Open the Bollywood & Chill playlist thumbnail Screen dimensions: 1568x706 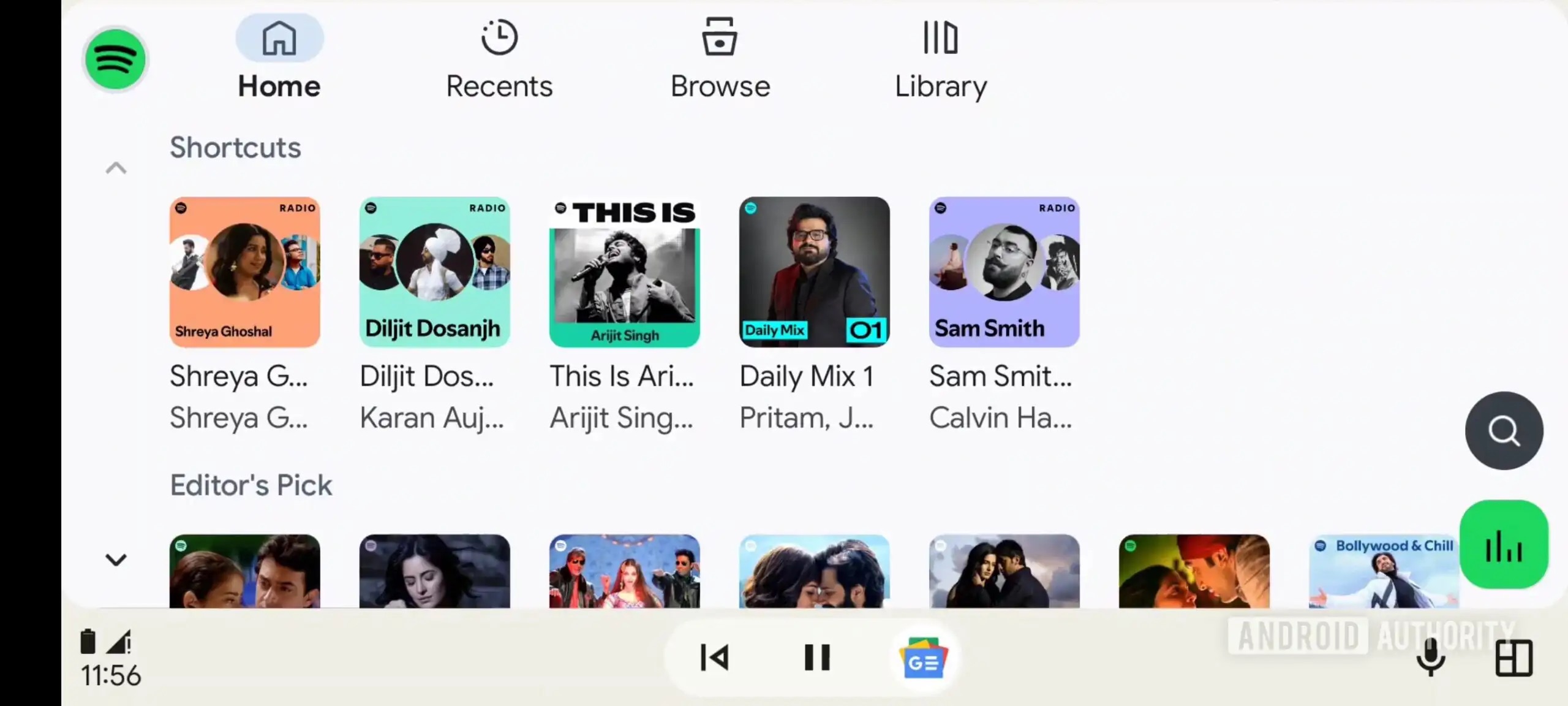(x=1384, y=571)
